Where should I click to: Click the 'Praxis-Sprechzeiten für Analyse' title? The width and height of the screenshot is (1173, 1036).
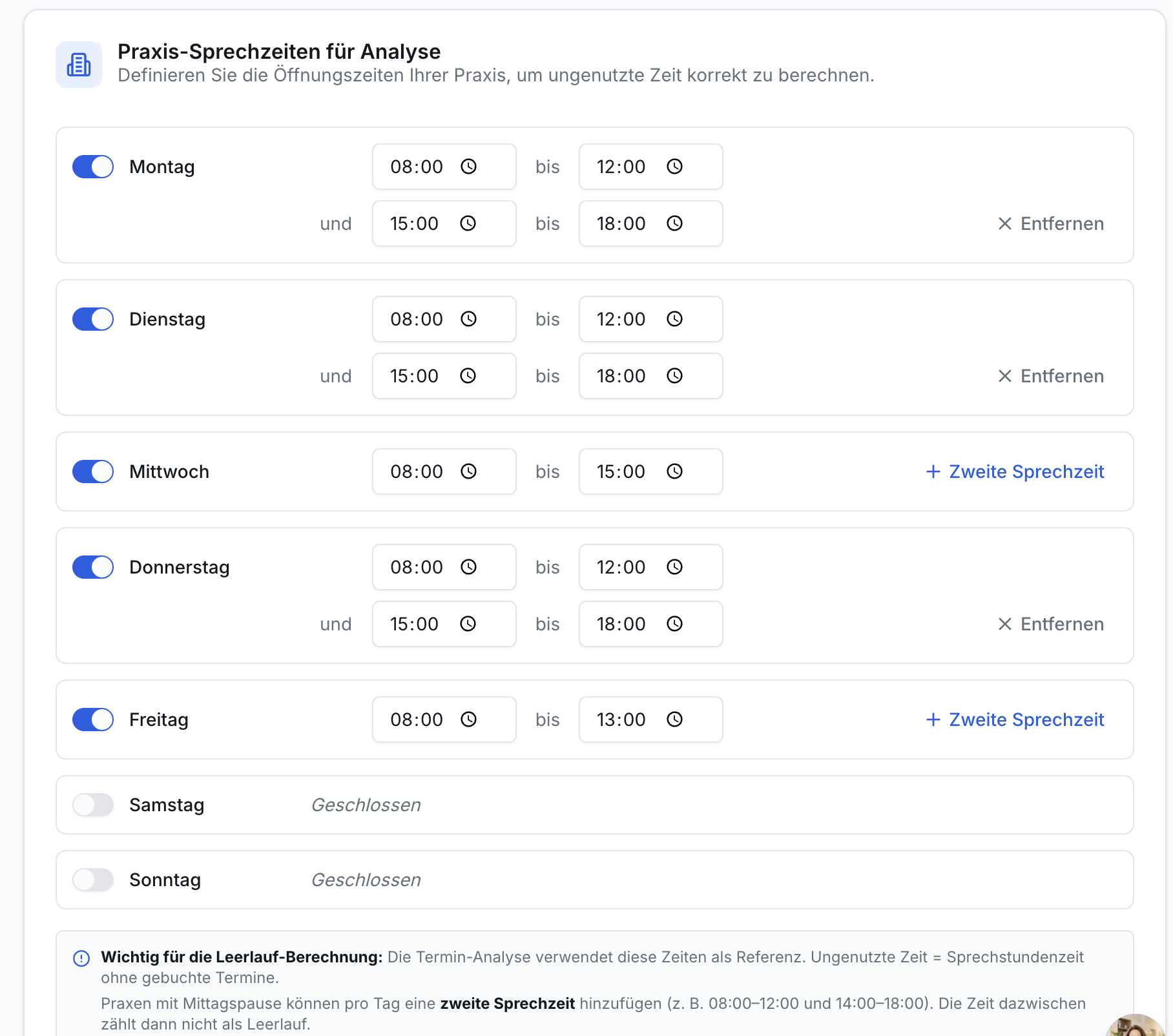(x=279, y=51)
